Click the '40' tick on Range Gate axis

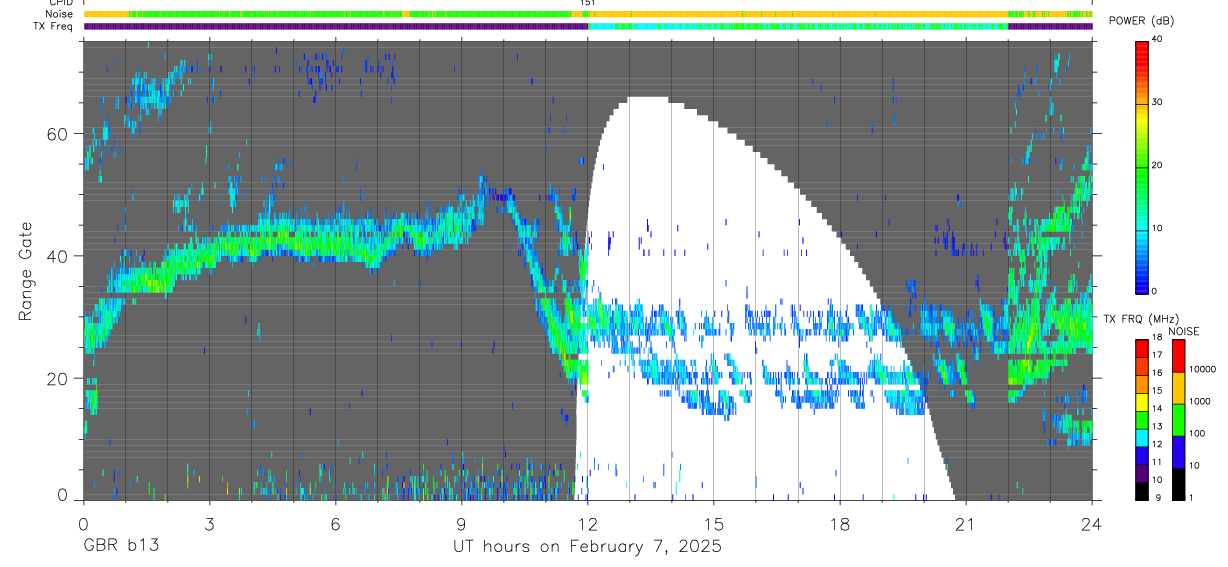coord(57,256)
